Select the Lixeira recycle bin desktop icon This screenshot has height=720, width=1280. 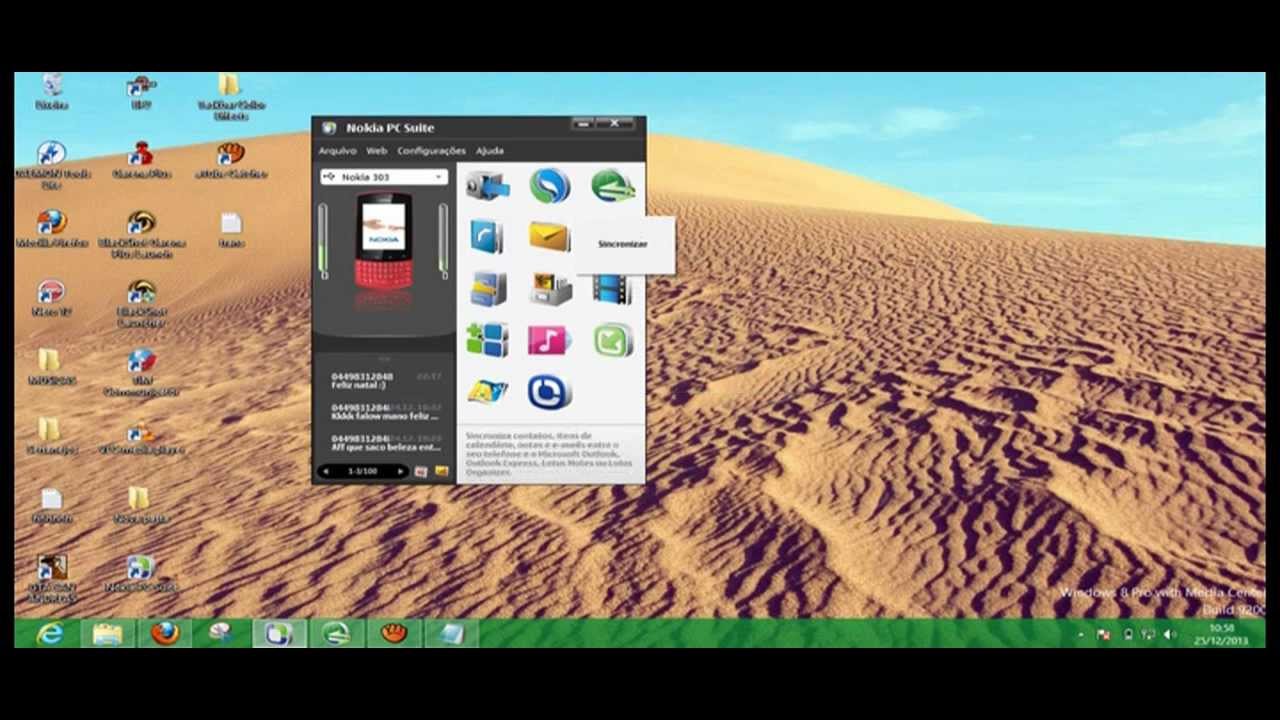click(x=52, y=92)
